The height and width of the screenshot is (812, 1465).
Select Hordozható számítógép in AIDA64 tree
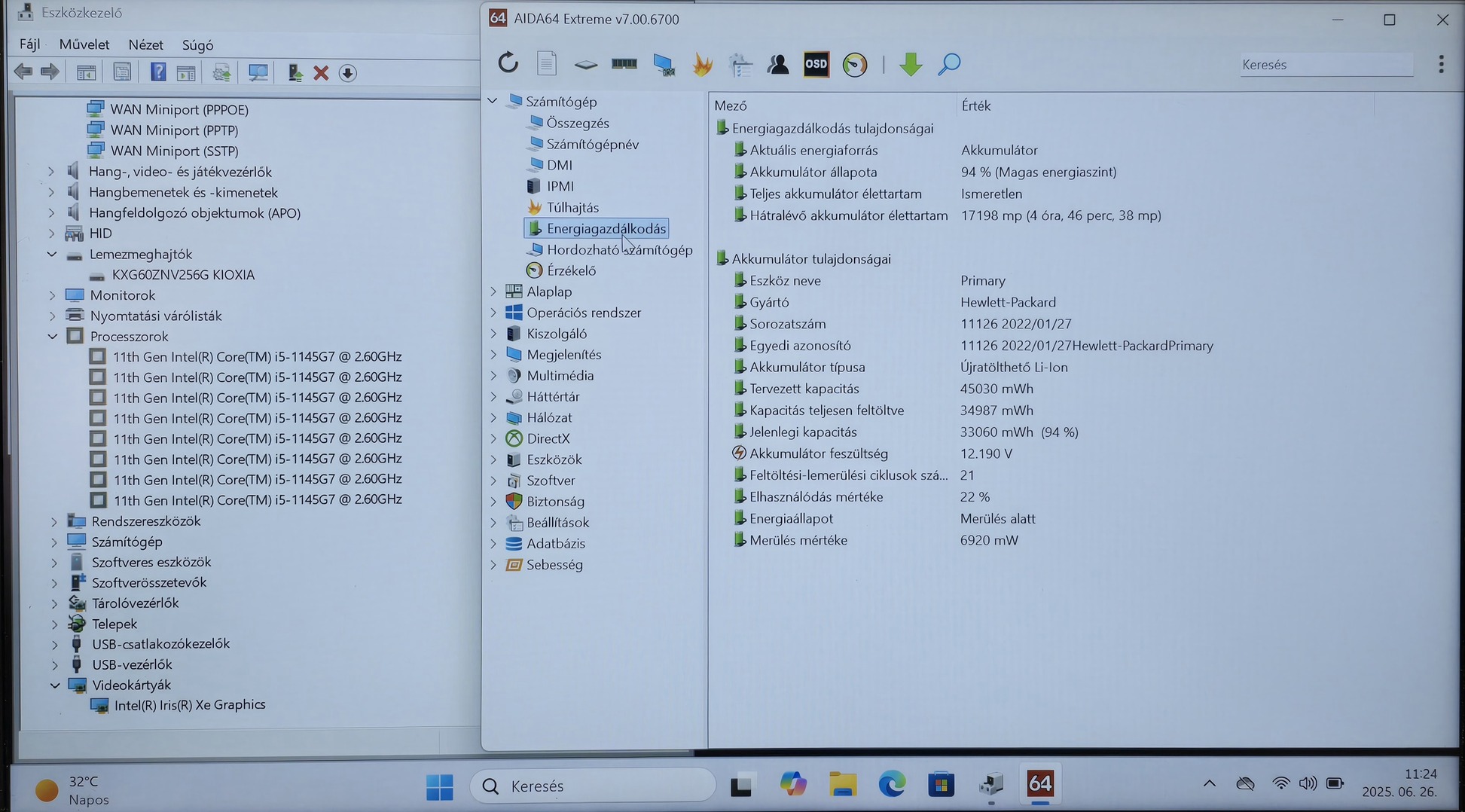620,249
